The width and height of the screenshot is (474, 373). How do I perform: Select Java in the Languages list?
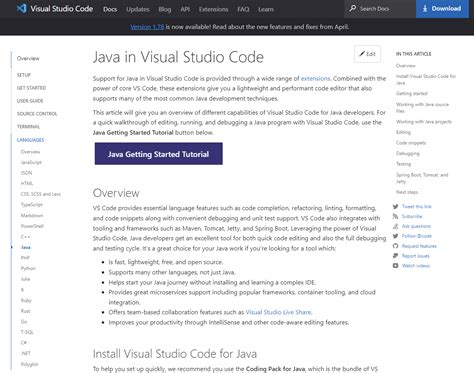click(x=26, y=247)
